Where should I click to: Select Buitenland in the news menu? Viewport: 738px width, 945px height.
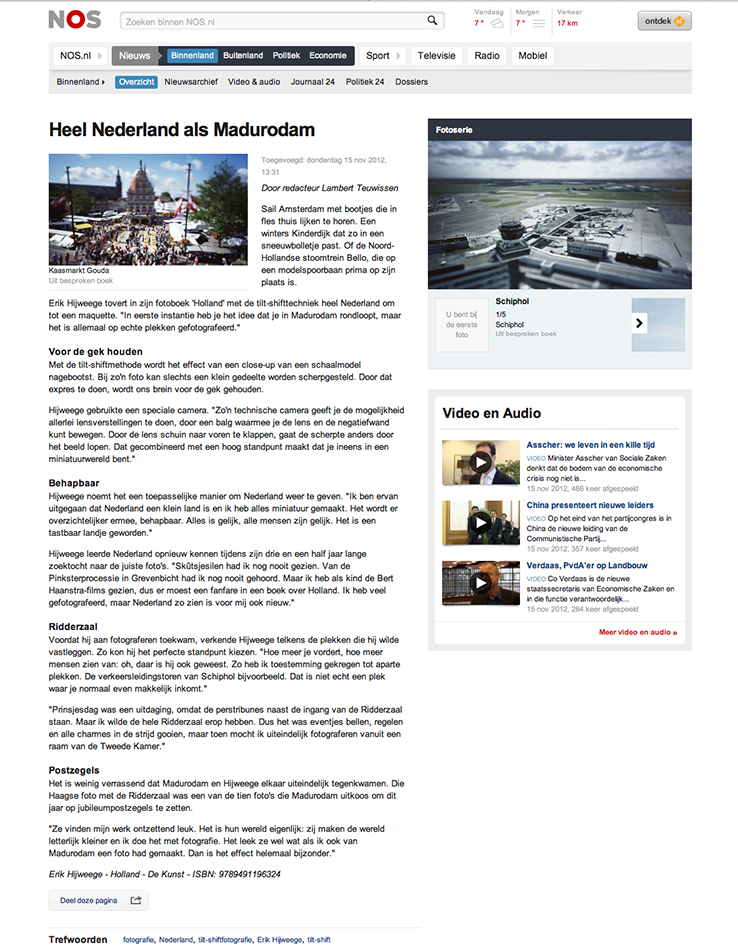pos(243,56)
